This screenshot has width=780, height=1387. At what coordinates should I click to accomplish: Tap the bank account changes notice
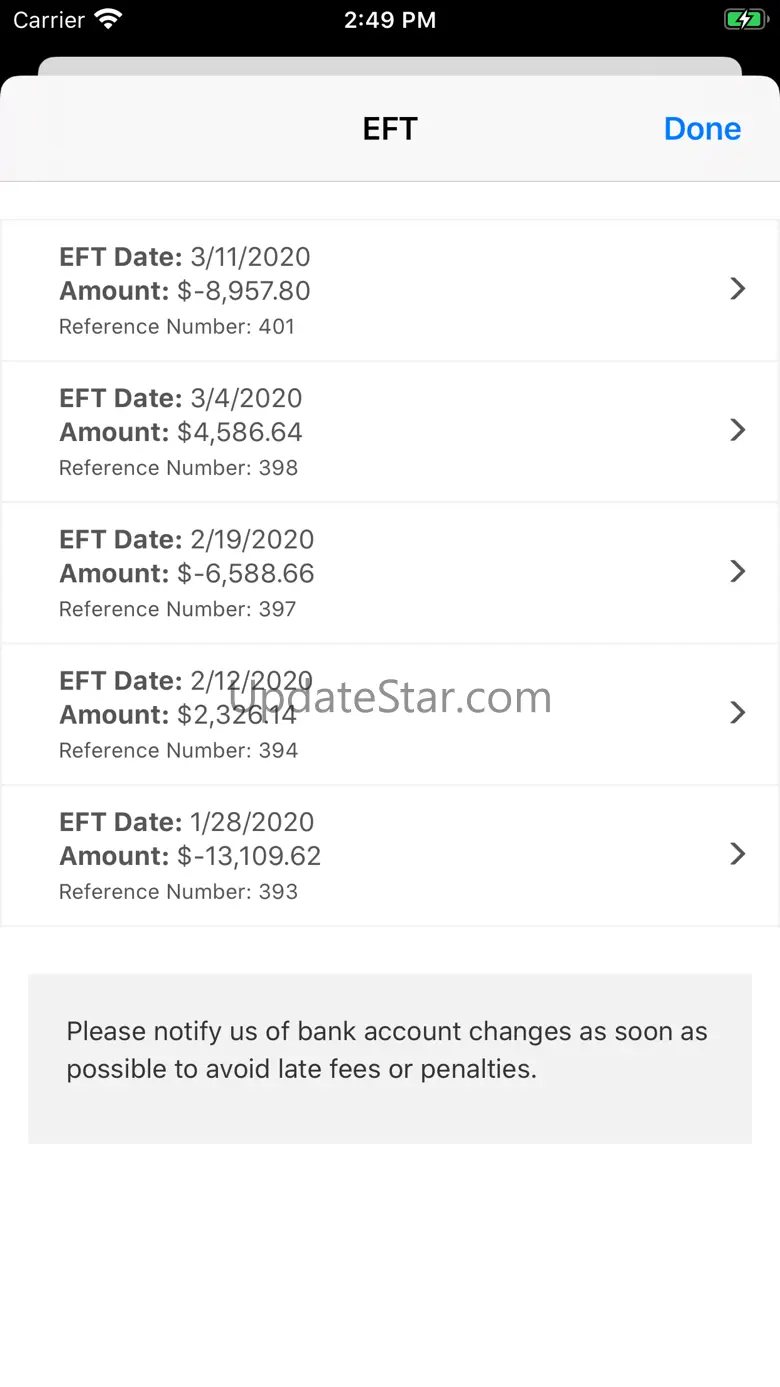pos(388,1050)
